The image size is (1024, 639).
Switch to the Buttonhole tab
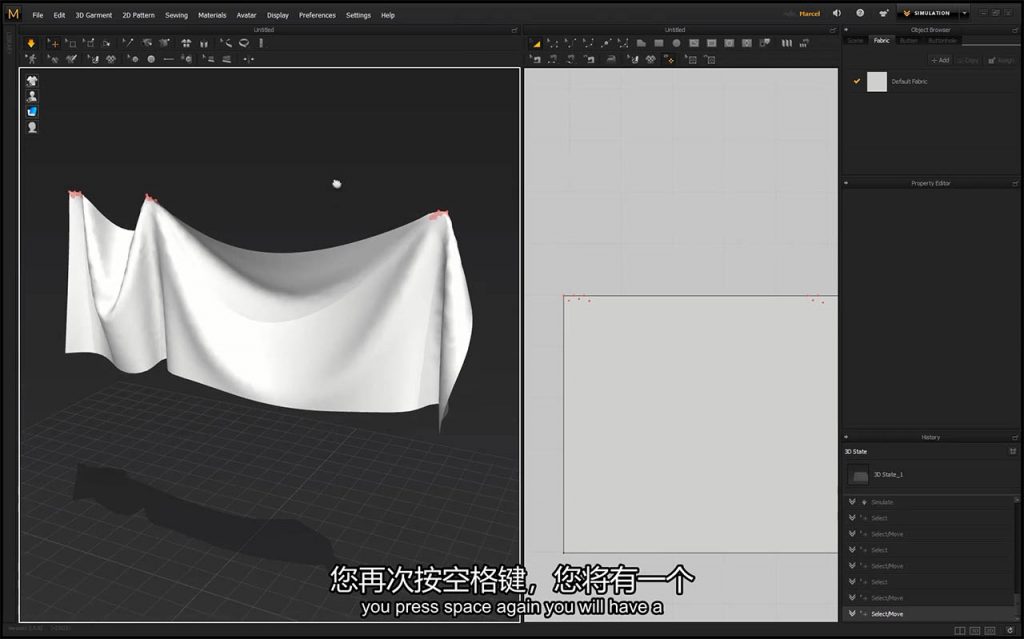(x=942, y=41)
